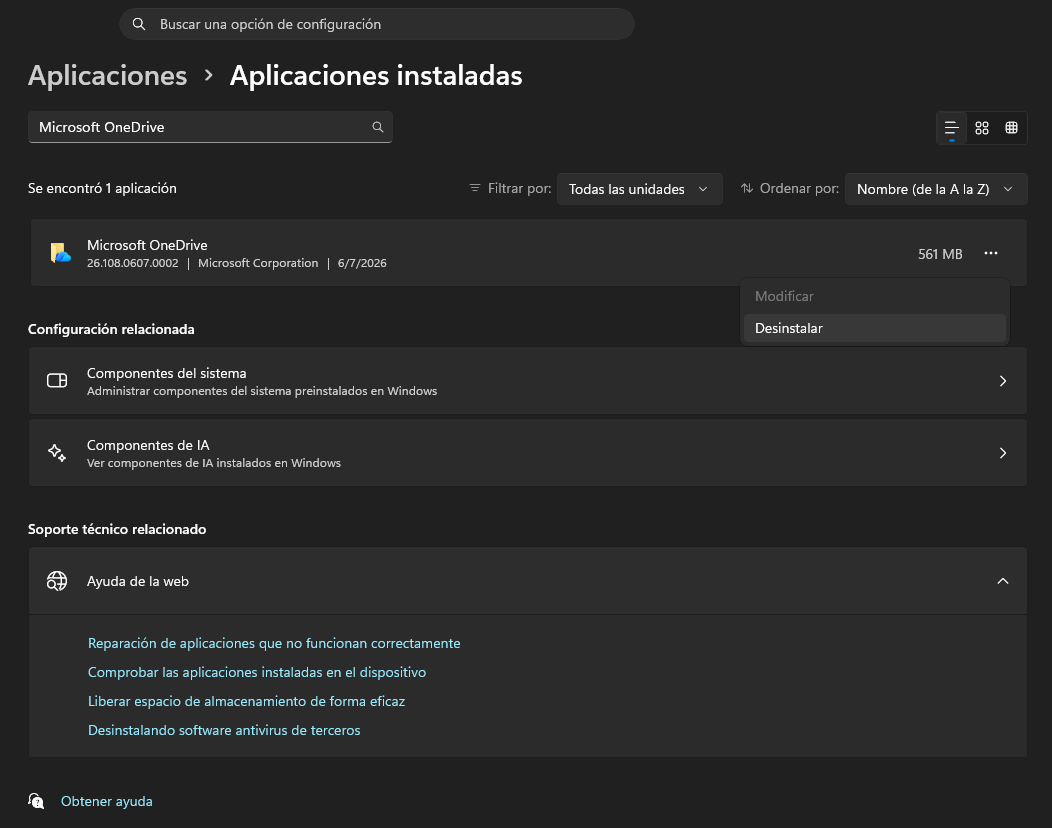Click the filter icon beside Filtrar por
1052x828 pixels.
(x=474, y=188)
